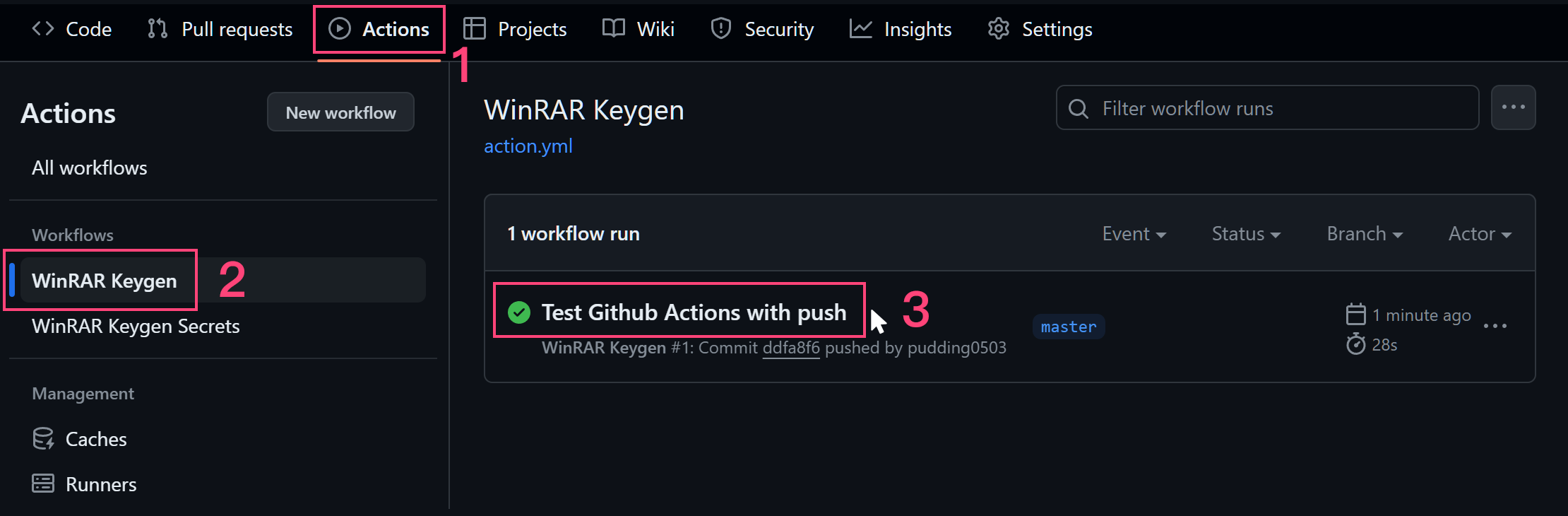Open Runners under Management

[x=101, y=484]
